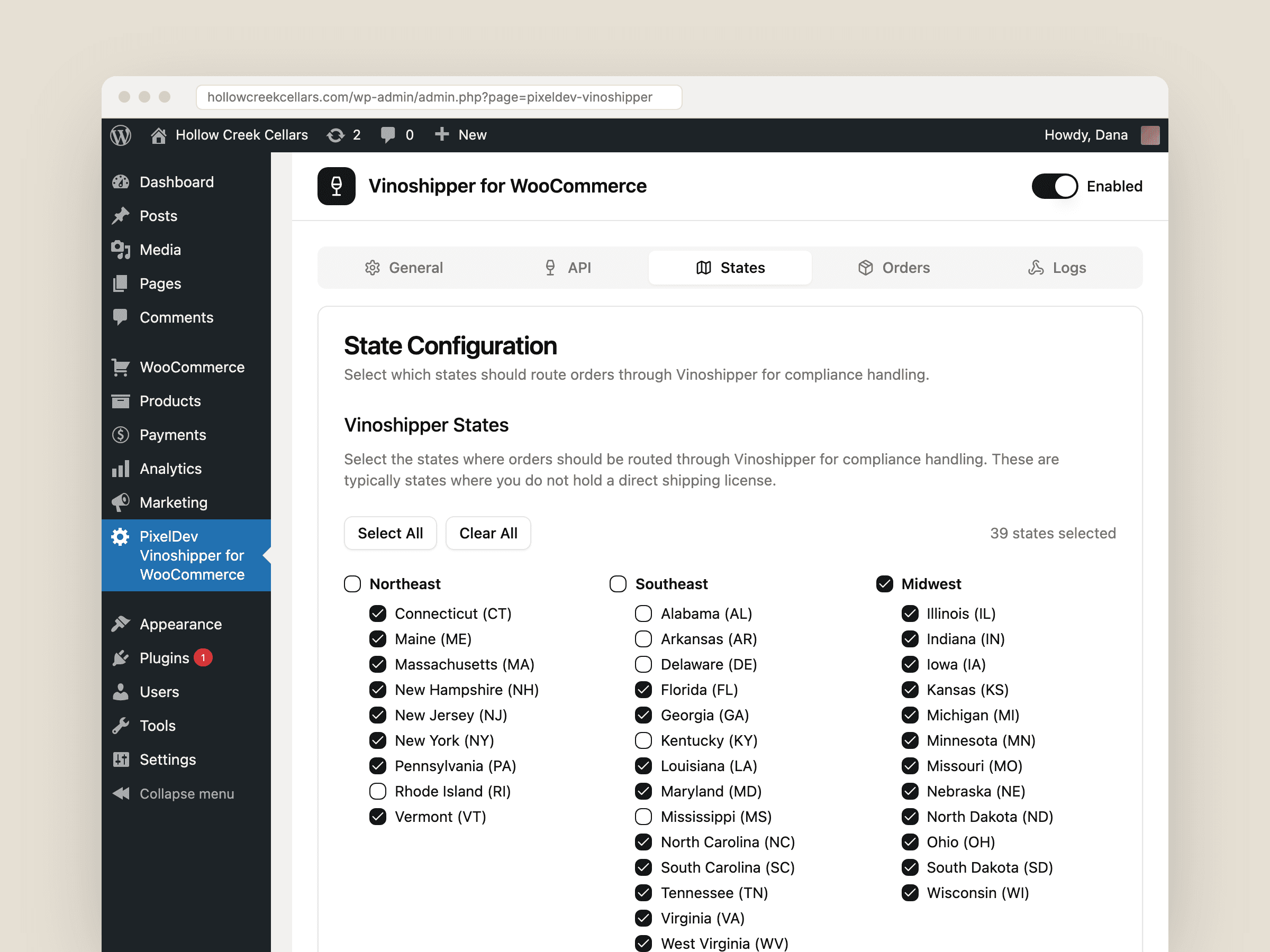The image size is (1270, 952).
Task: Uncheck Wisconsin (WI) checkbox
Action: tap(910, 893)
